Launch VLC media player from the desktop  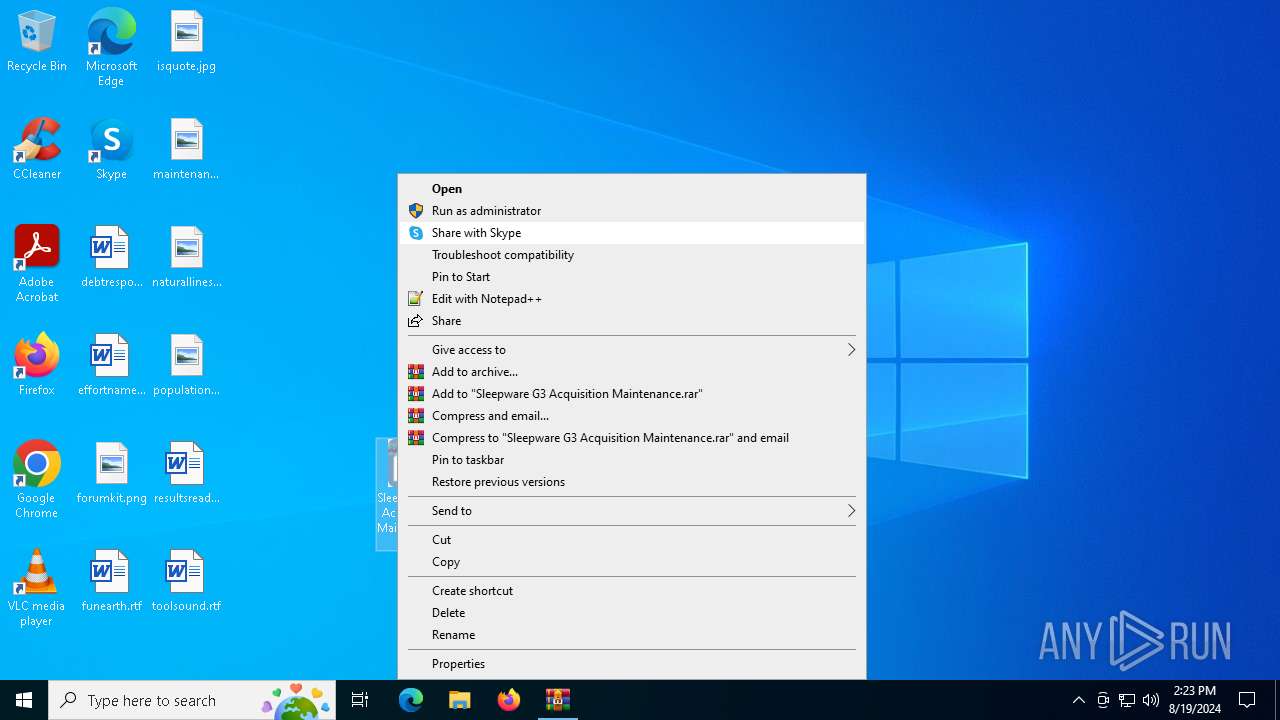pos(37,589)
